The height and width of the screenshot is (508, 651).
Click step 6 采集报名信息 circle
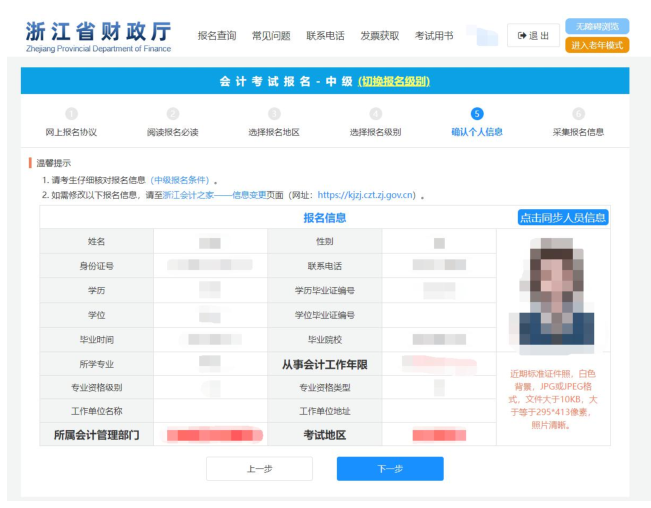tap(578, 114)
